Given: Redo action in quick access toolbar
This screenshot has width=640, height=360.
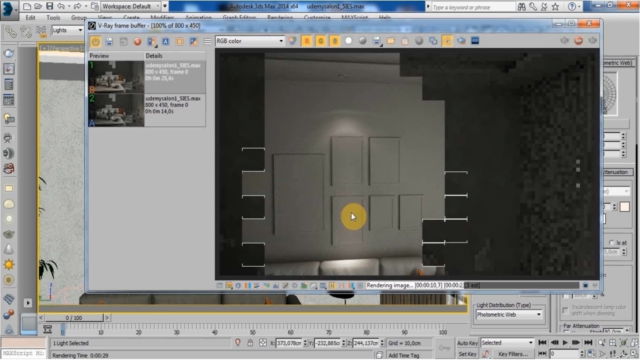Looking at the screenshot, I should click(x=77, y=6).
